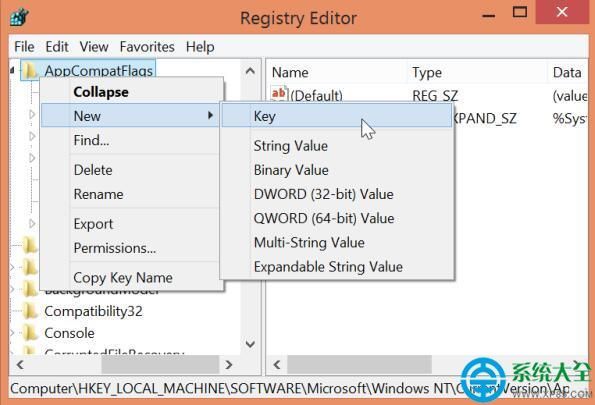This screenshot has width=595, height=405.
Task: Expand the Console tree node
Action: click(x=12, y=333)
